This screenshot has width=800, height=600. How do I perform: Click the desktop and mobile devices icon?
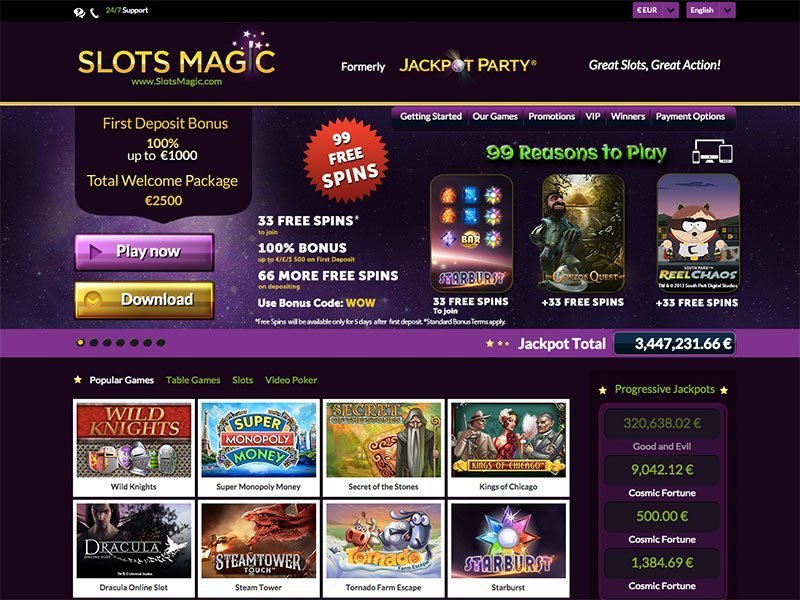click(712, 153)
